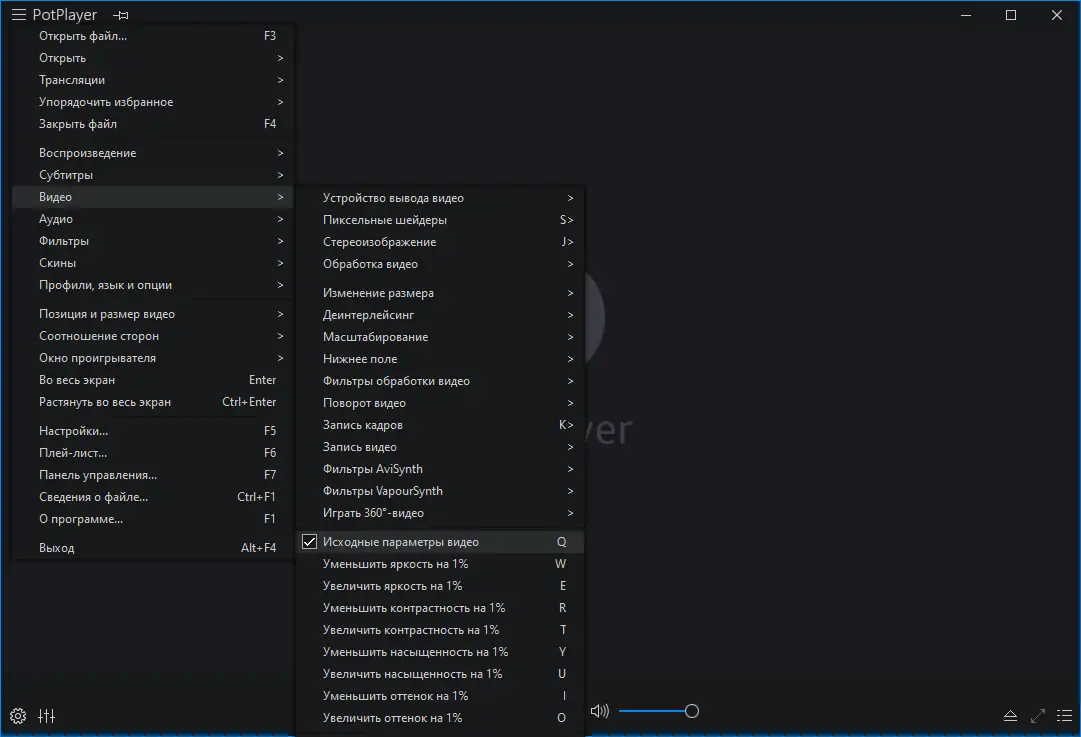The image size is (1081, 737).
Task: Minimize the PotPlayer window
Action: (x=966, y=15)
